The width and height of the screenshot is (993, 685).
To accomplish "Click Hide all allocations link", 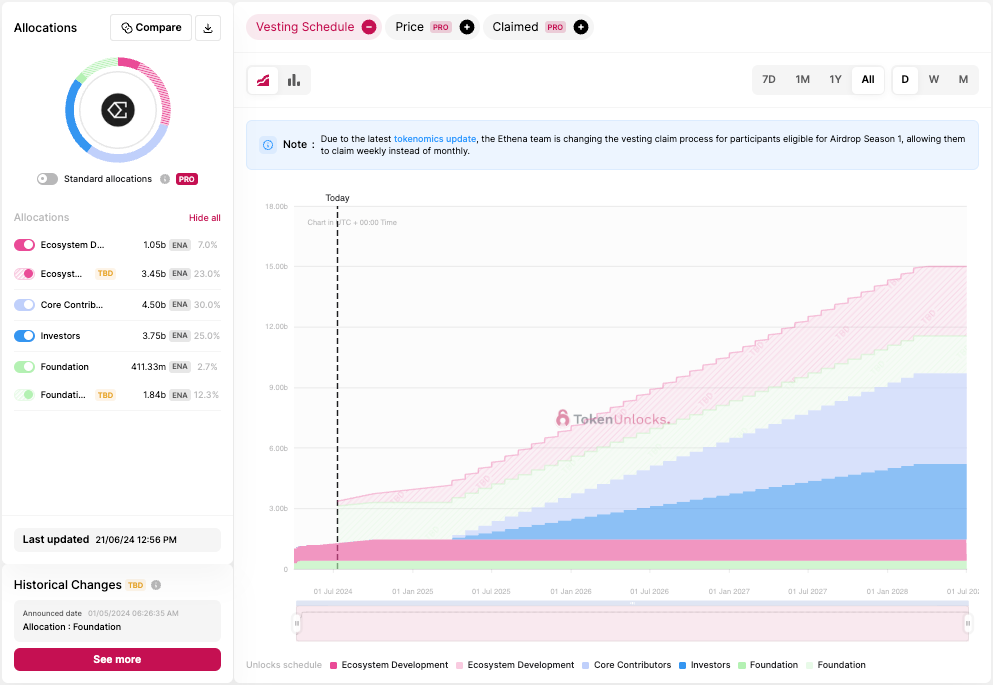I will (205, 218).
